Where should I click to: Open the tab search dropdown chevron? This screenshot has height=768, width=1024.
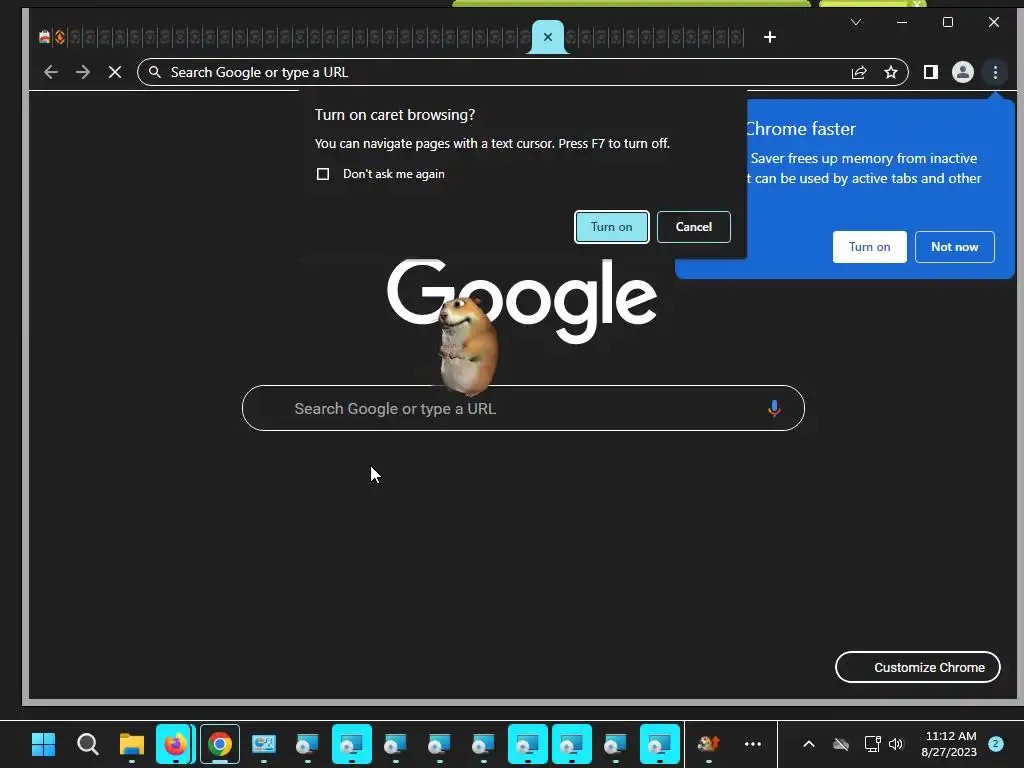[856, 22]
